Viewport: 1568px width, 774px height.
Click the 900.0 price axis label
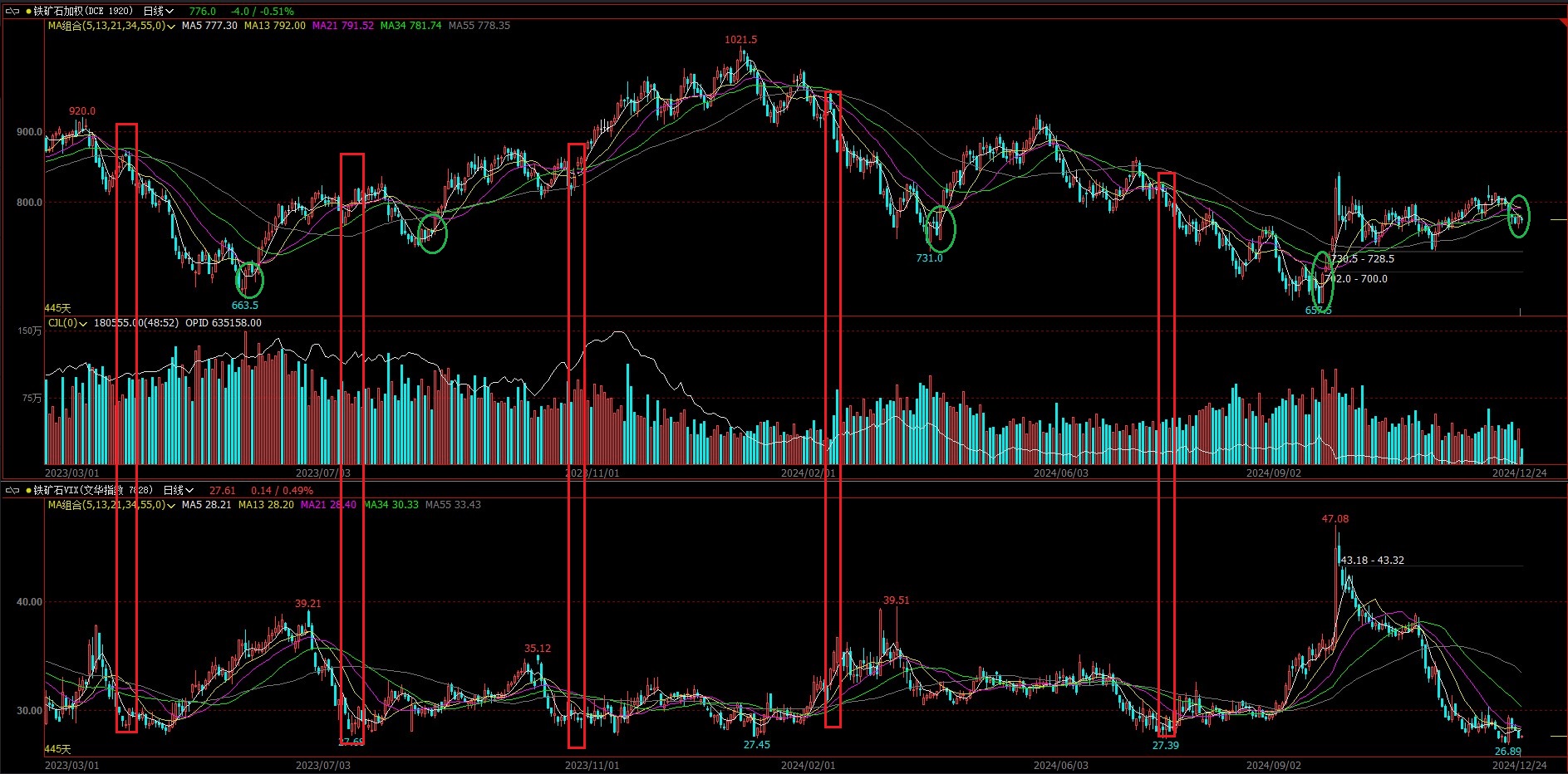(29, 132)
